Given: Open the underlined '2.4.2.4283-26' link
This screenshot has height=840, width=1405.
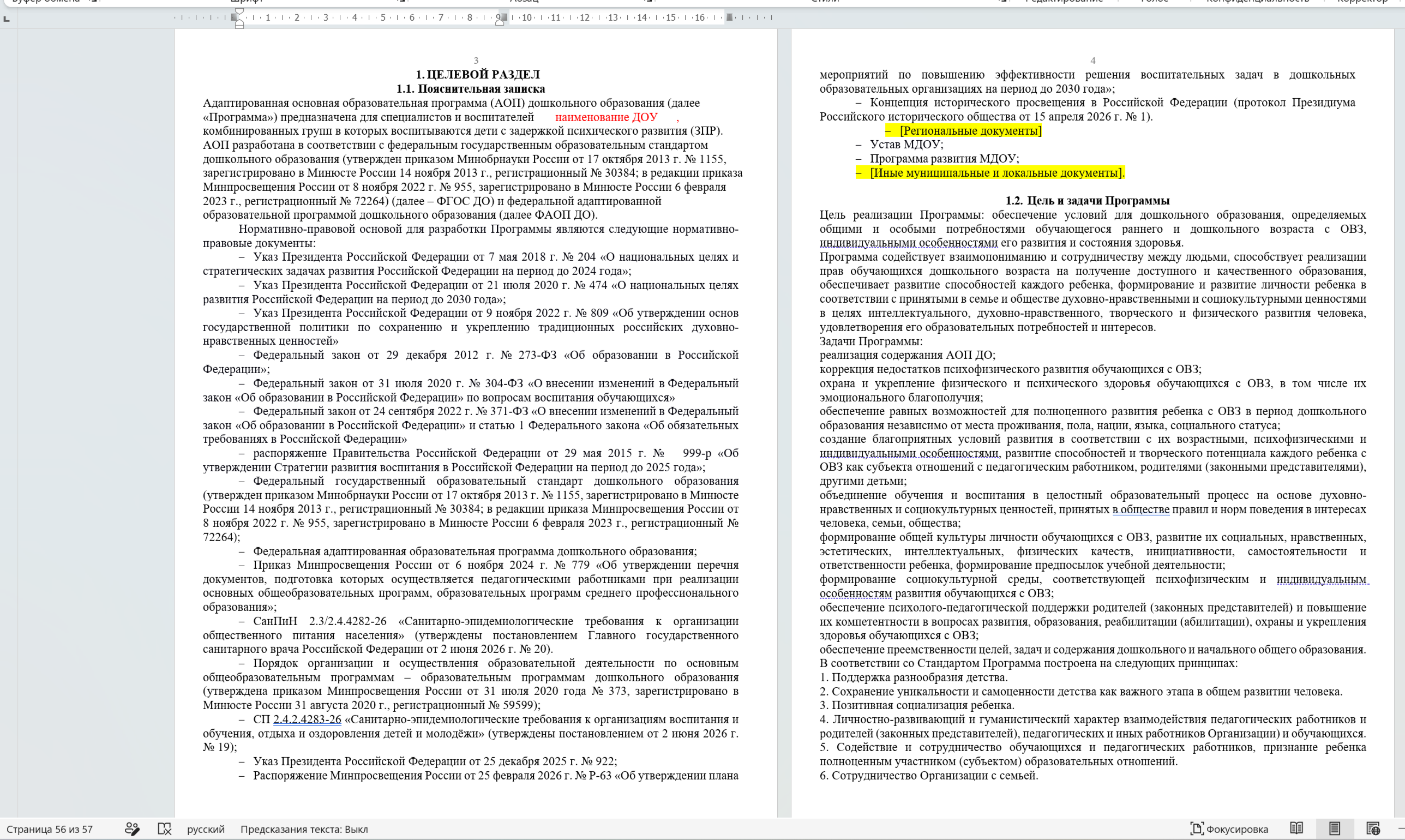Looking at the screenshot, I should point(307,719).
